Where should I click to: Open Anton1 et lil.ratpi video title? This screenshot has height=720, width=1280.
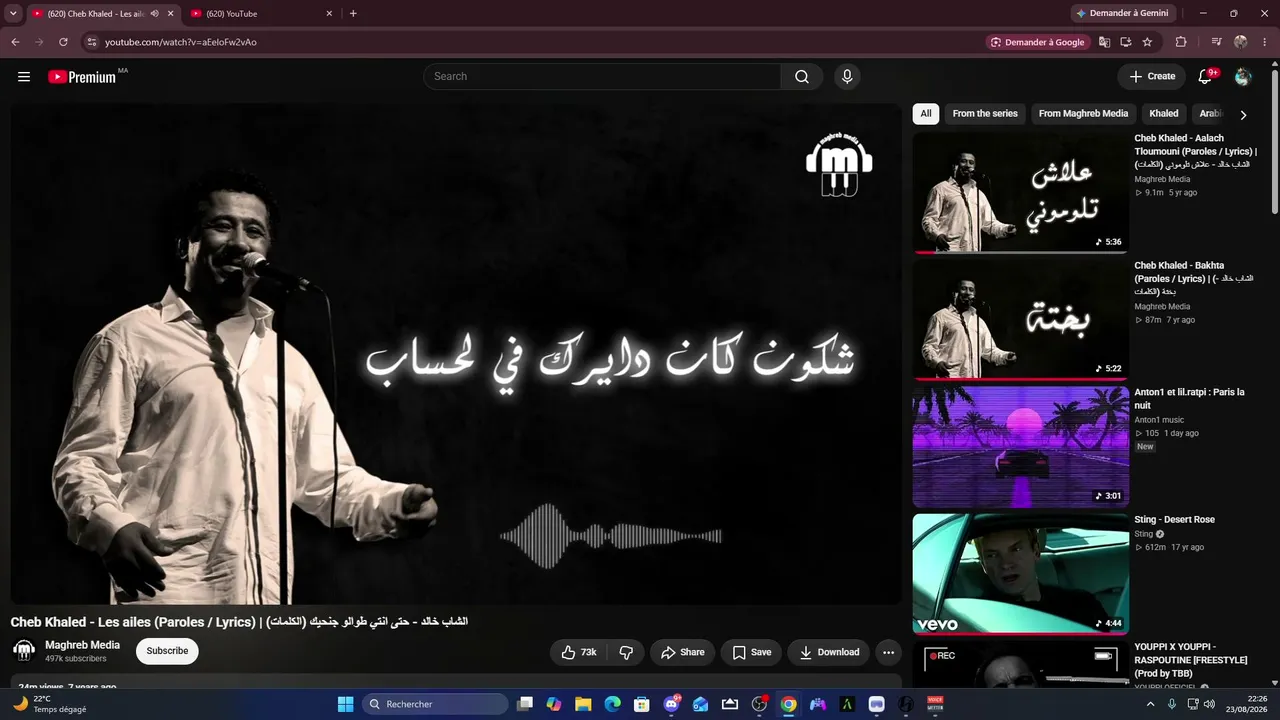(1190, 399)
